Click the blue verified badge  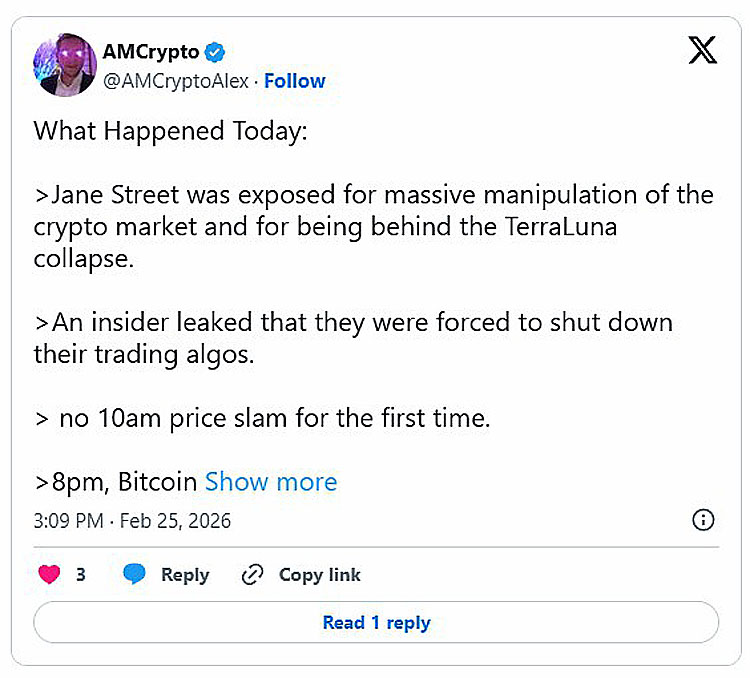[216, 52]
